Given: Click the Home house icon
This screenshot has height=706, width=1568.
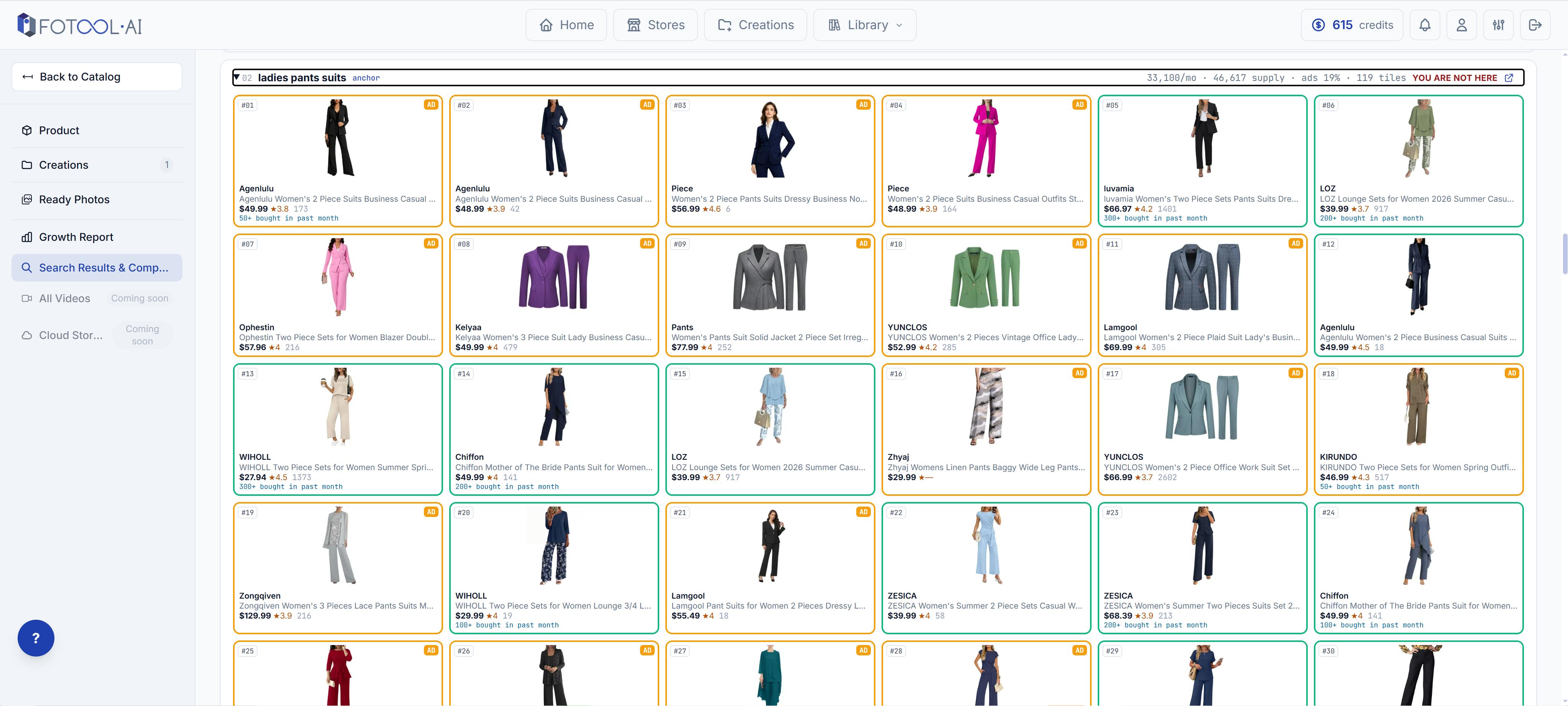Looking at the screenshot, I should click(x=546, y=25).
